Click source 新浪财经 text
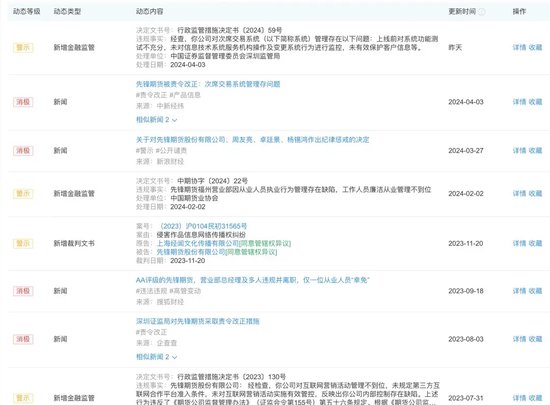The height and width of the screenshot is (405, 550). coord(170,162)
